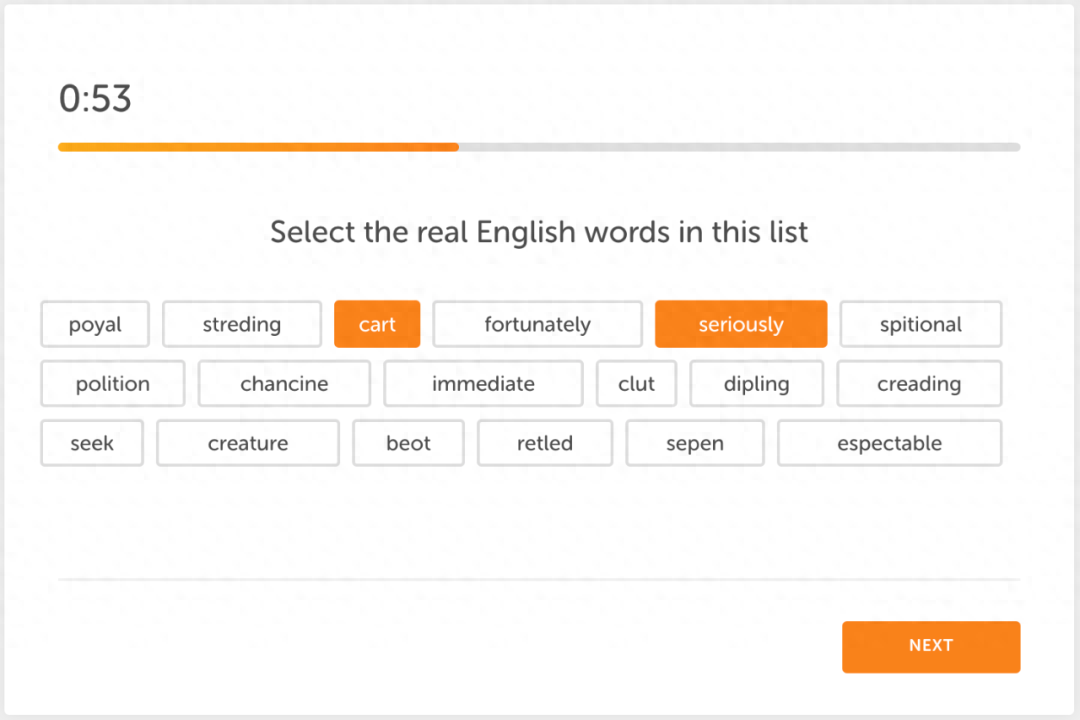Viewport: 1080px width, 720px height.
Task: Select the word 'fortunately'
Action: tap(537, 324)
